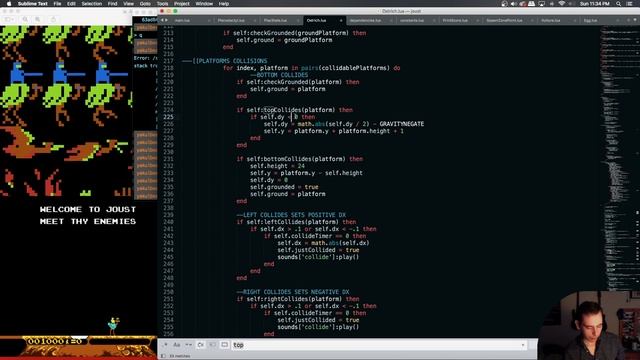The image size is (640, 360).
Task: Toggle wrap search option in find bar
Action: click(x=200, y=345)
